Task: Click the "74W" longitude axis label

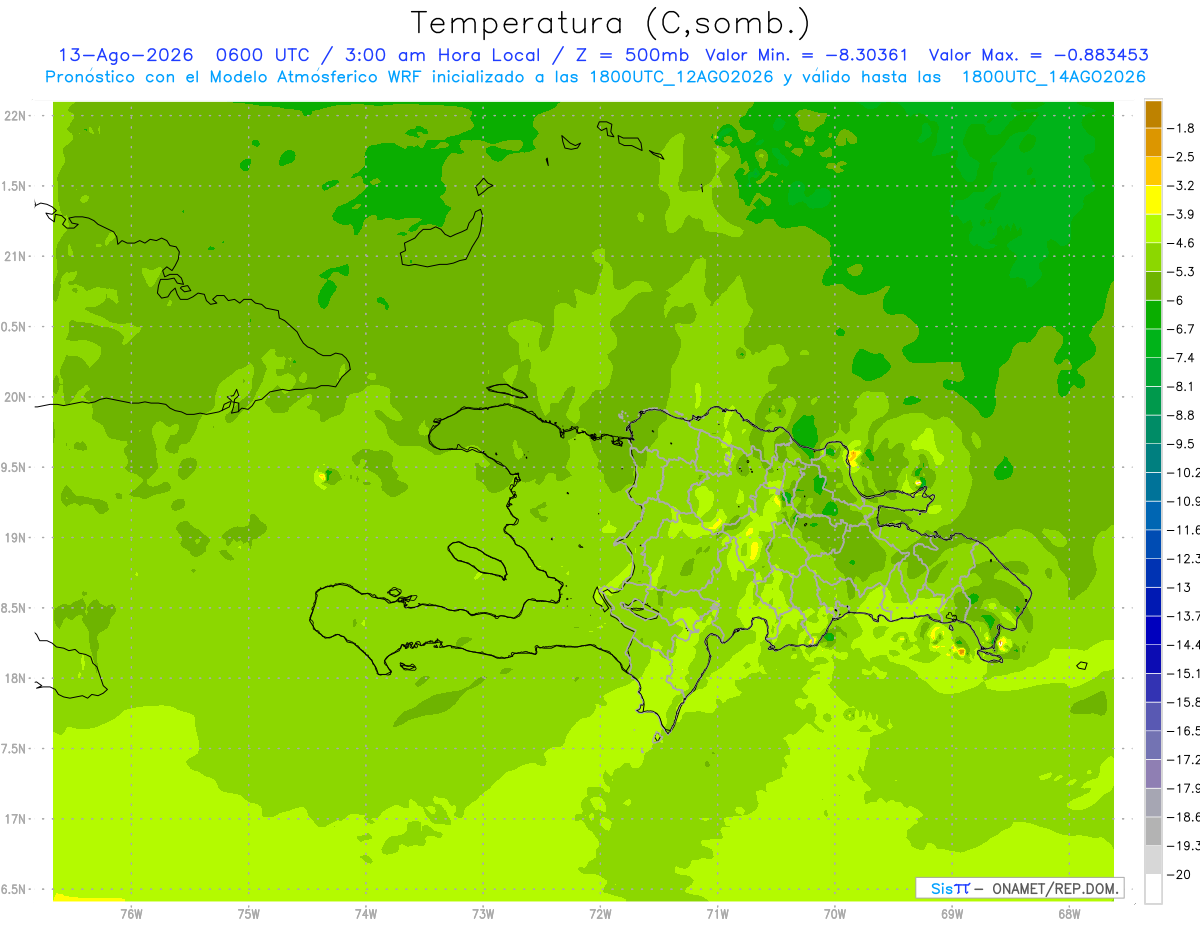Action: [366, 914]
